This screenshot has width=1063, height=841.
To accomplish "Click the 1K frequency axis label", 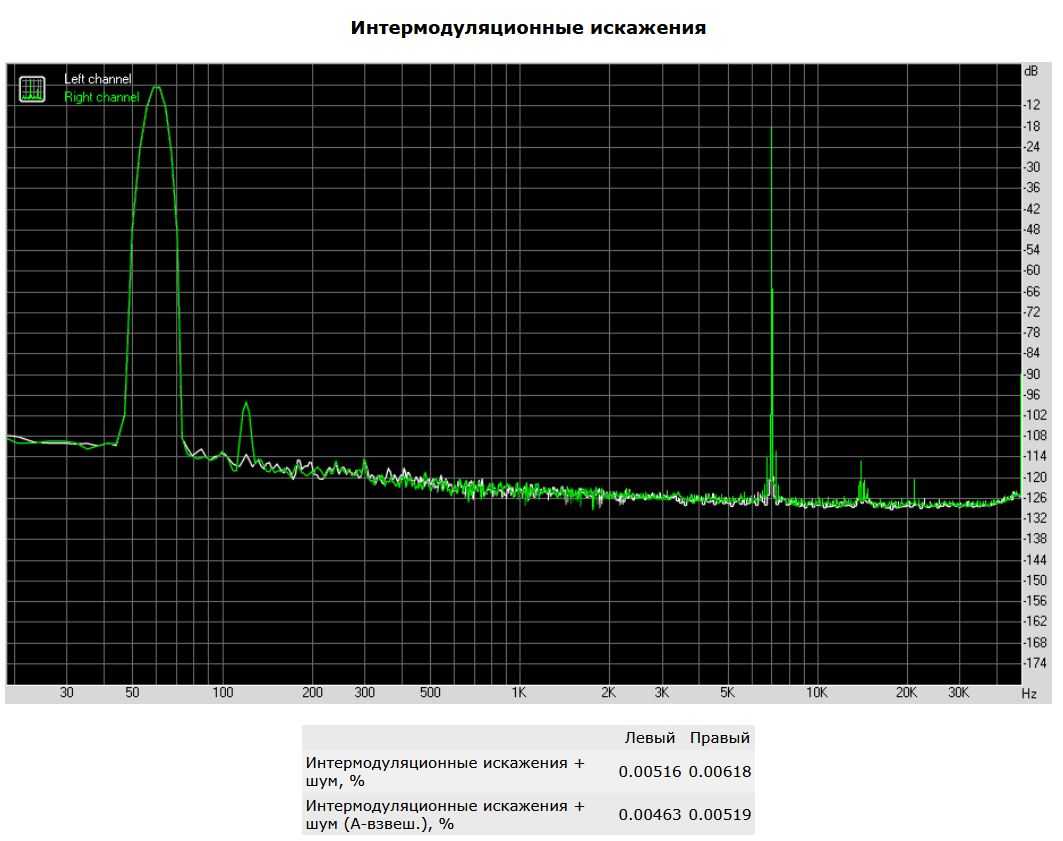I will (x=518, y=693).
